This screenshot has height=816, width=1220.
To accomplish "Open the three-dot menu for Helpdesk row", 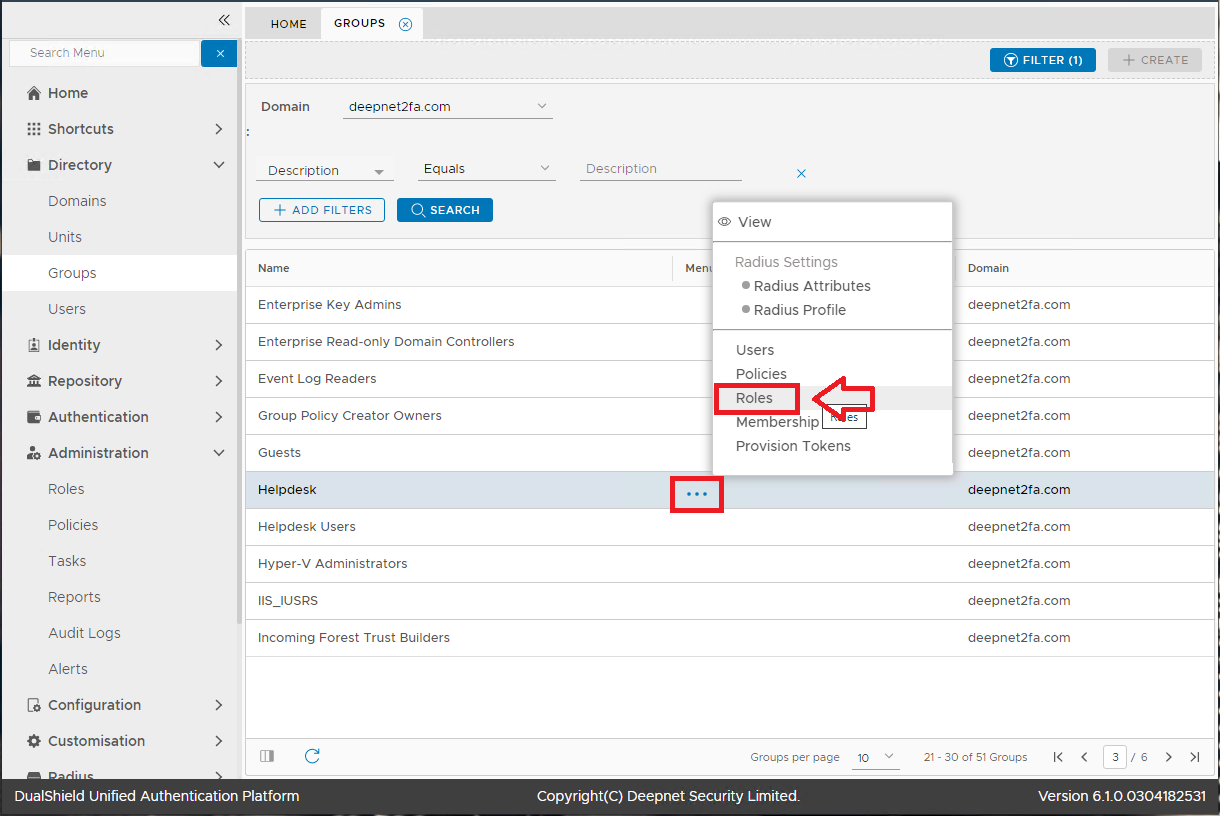I will point(696,494).
